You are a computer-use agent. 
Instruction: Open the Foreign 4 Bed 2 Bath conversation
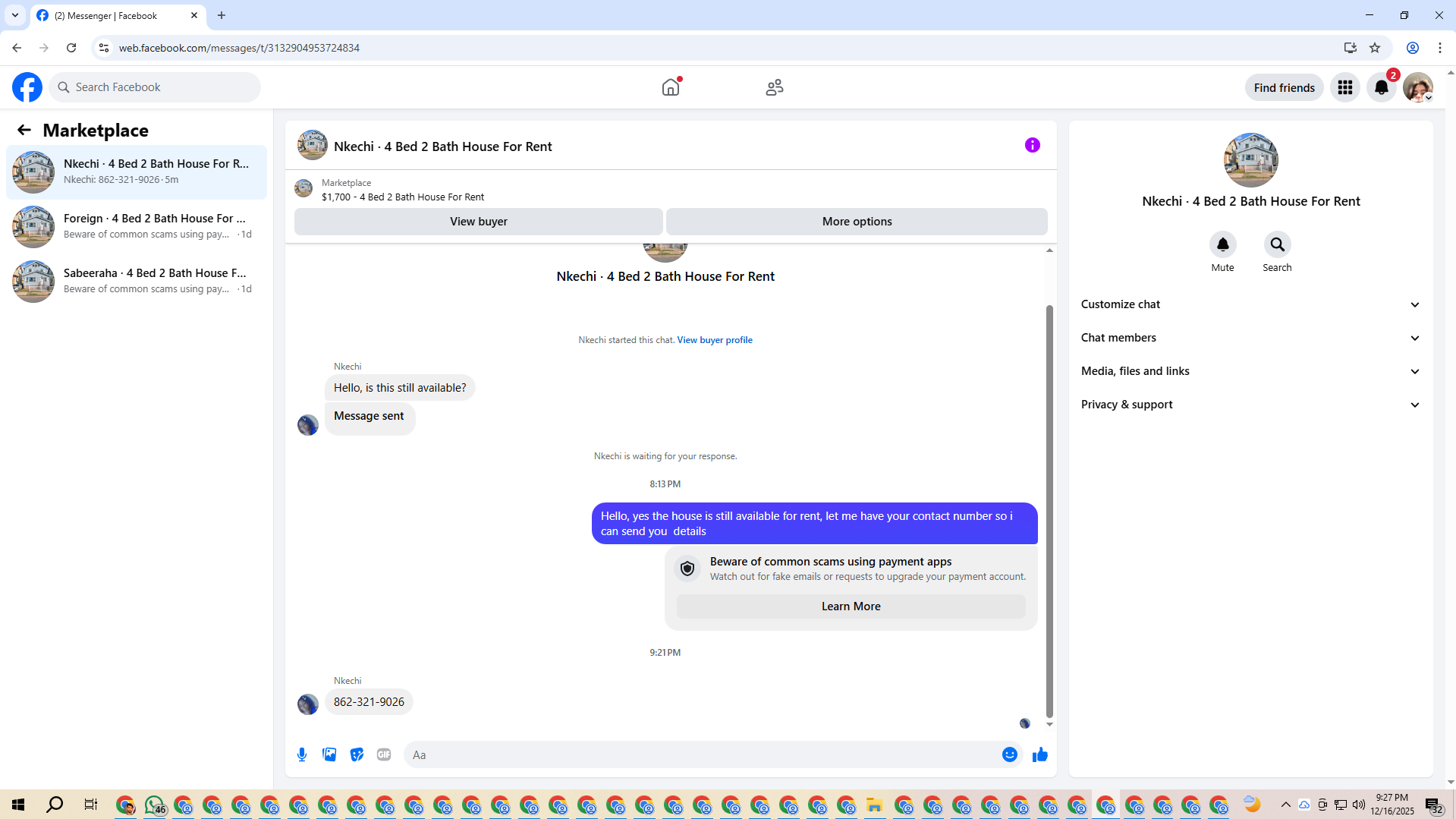[x=137, y=226]
